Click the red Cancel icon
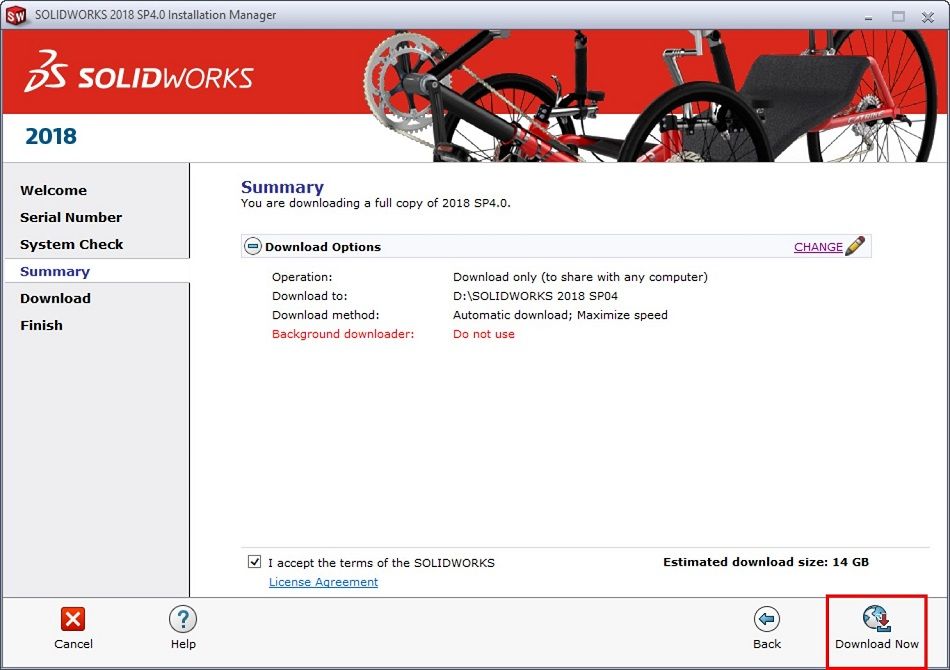The image size is (950, 670). point(73,618)
